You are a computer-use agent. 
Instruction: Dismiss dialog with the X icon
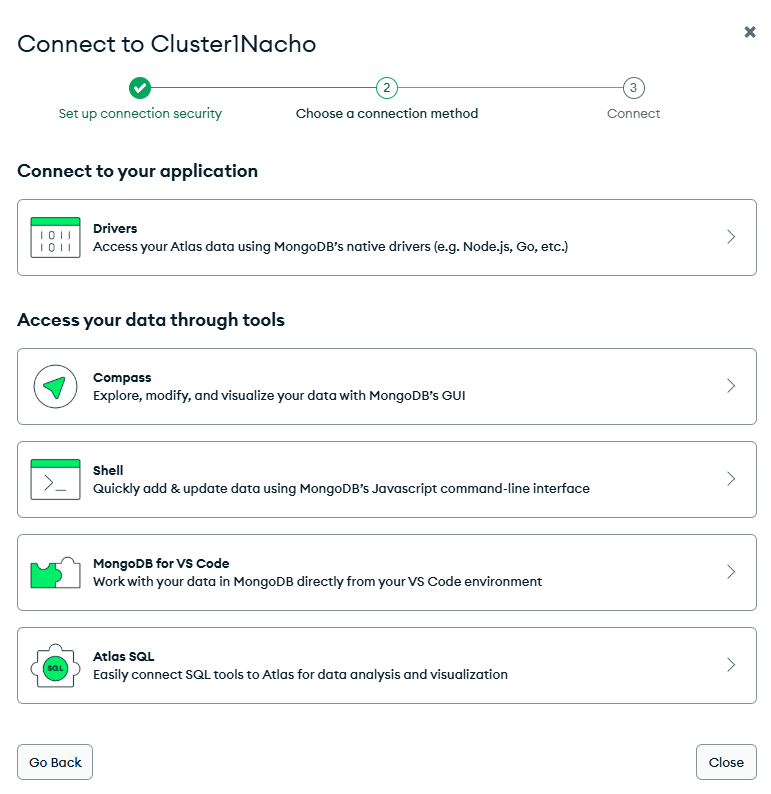pos(750,32)
